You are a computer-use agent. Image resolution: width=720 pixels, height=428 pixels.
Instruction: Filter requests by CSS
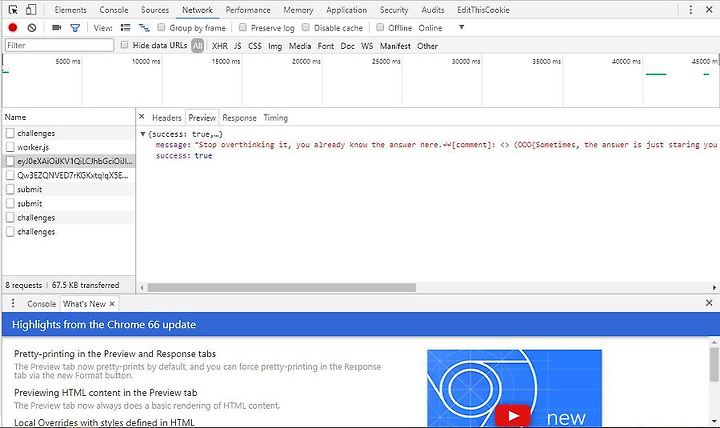pyautogui.click(x=255, y=46)
